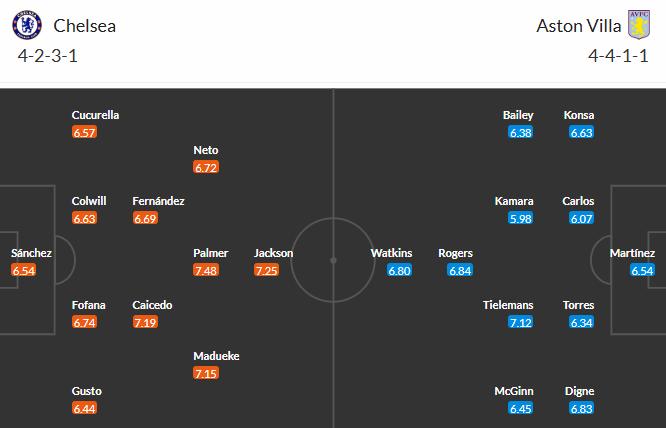Click Neto's 6.72 rating badge
The image size is (666, 428).
point(206,167)
